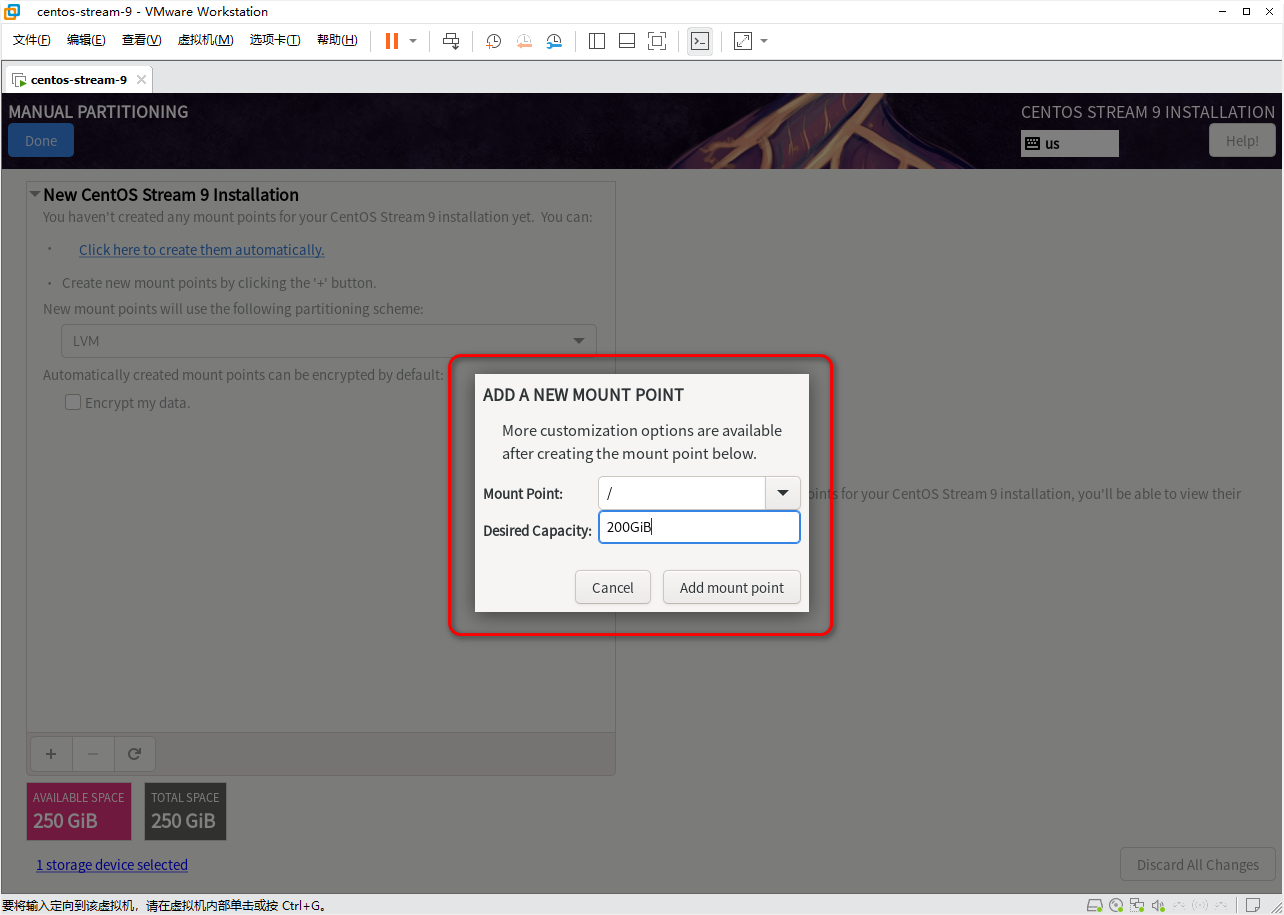This screenshot has height=915, width=1284.
Task: Click the send Ctrl+Alt+Del toolbar icon
Action: 451,41
